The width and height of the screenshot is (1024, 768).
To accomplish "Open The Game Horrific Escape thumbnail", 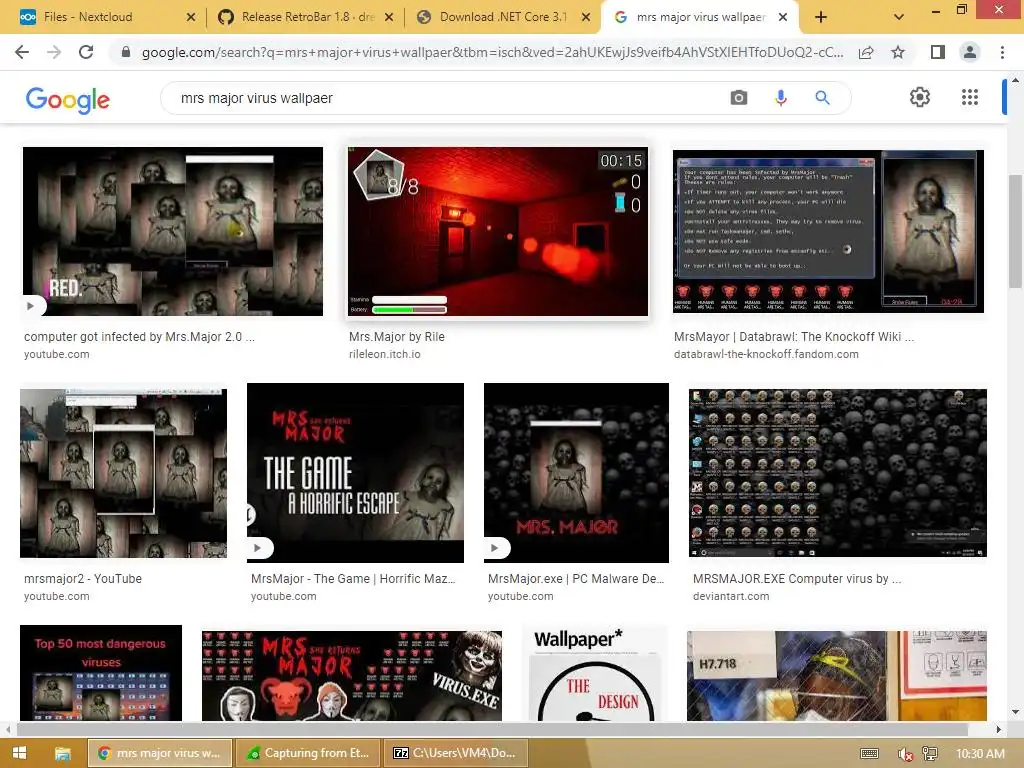I will tap(355, 473).
